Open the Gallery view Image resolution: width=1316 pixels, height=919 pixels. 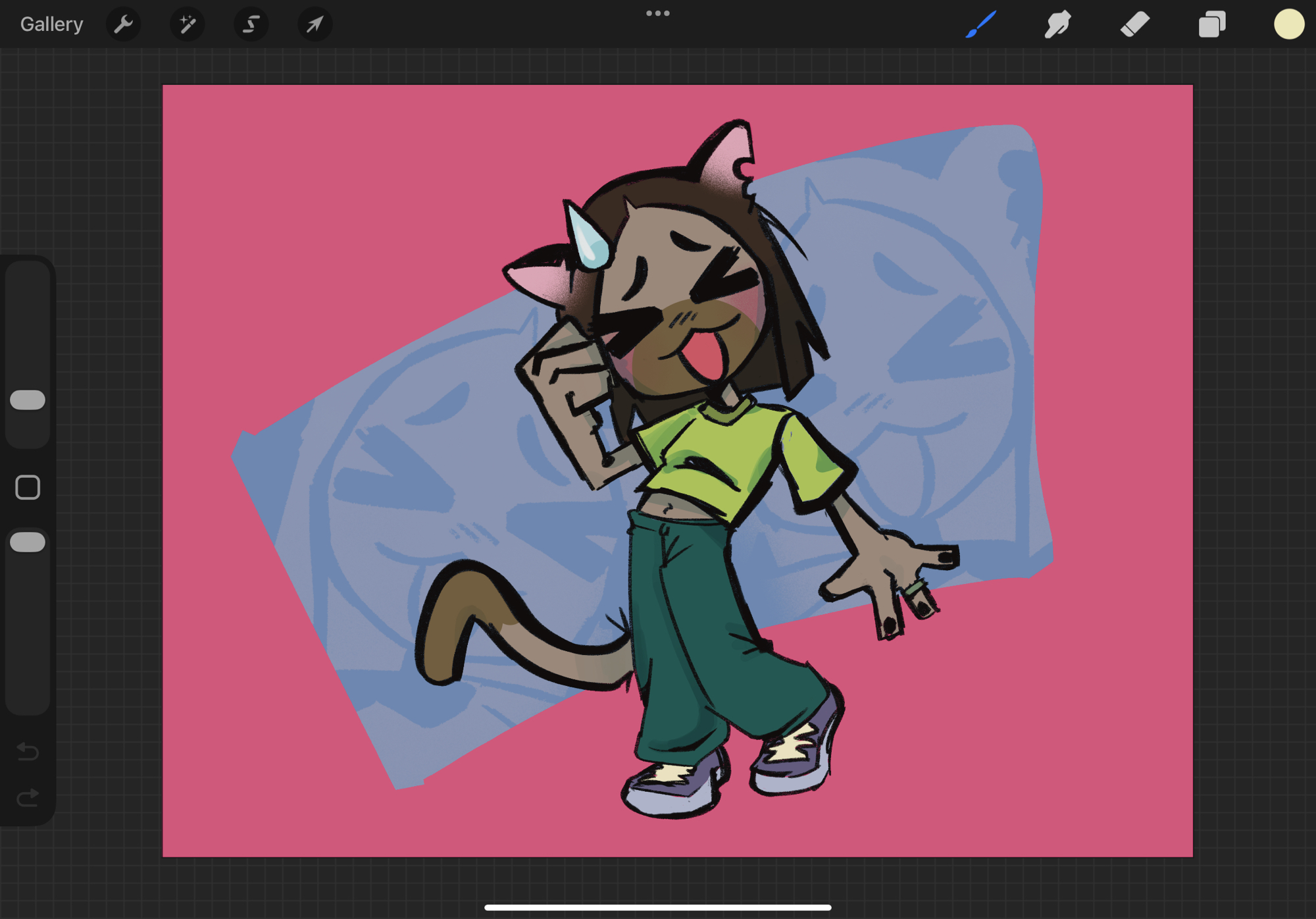[x=51, y=24]
